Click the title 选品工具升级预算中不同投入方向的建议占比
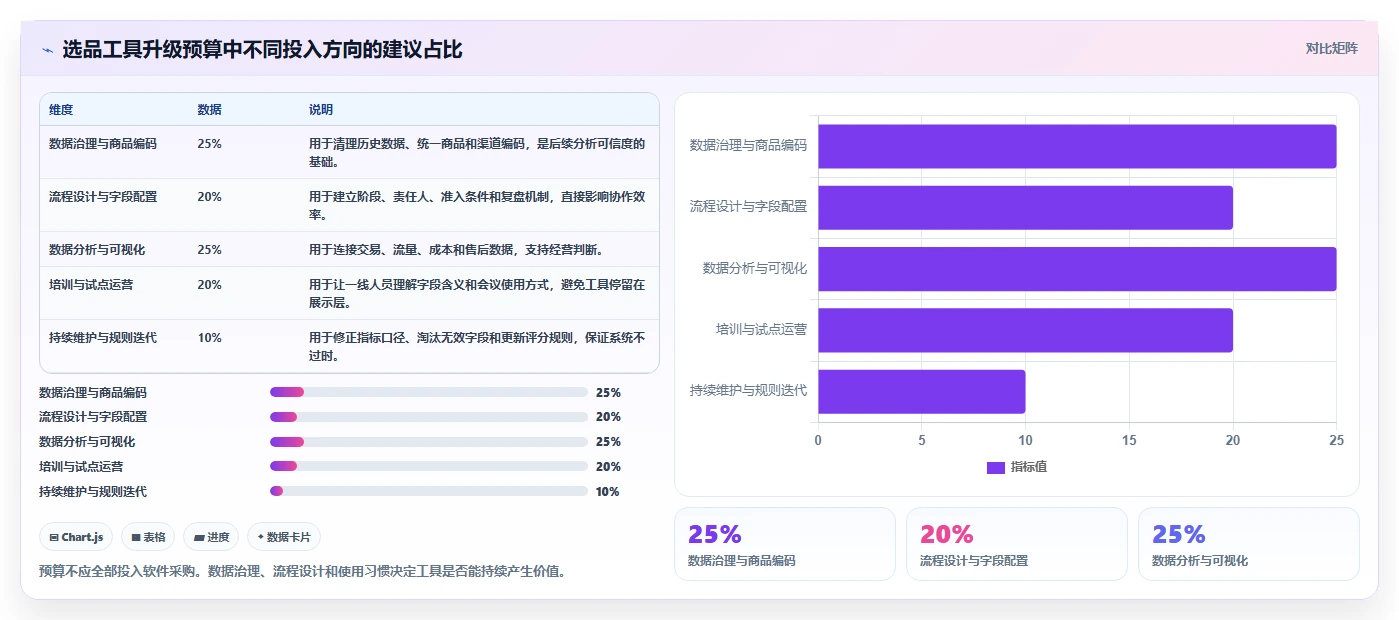The image size is (1399, 620). (262, 49)
